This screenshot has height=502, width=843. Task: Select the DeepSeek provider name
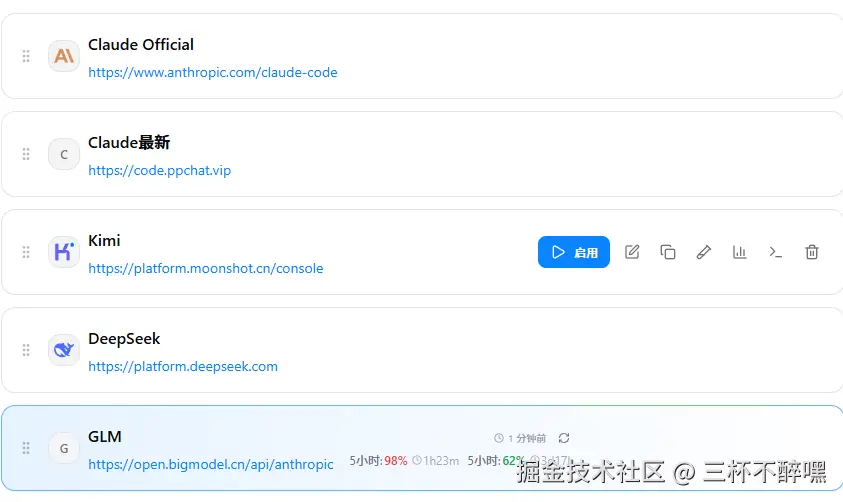click(124, 339)
